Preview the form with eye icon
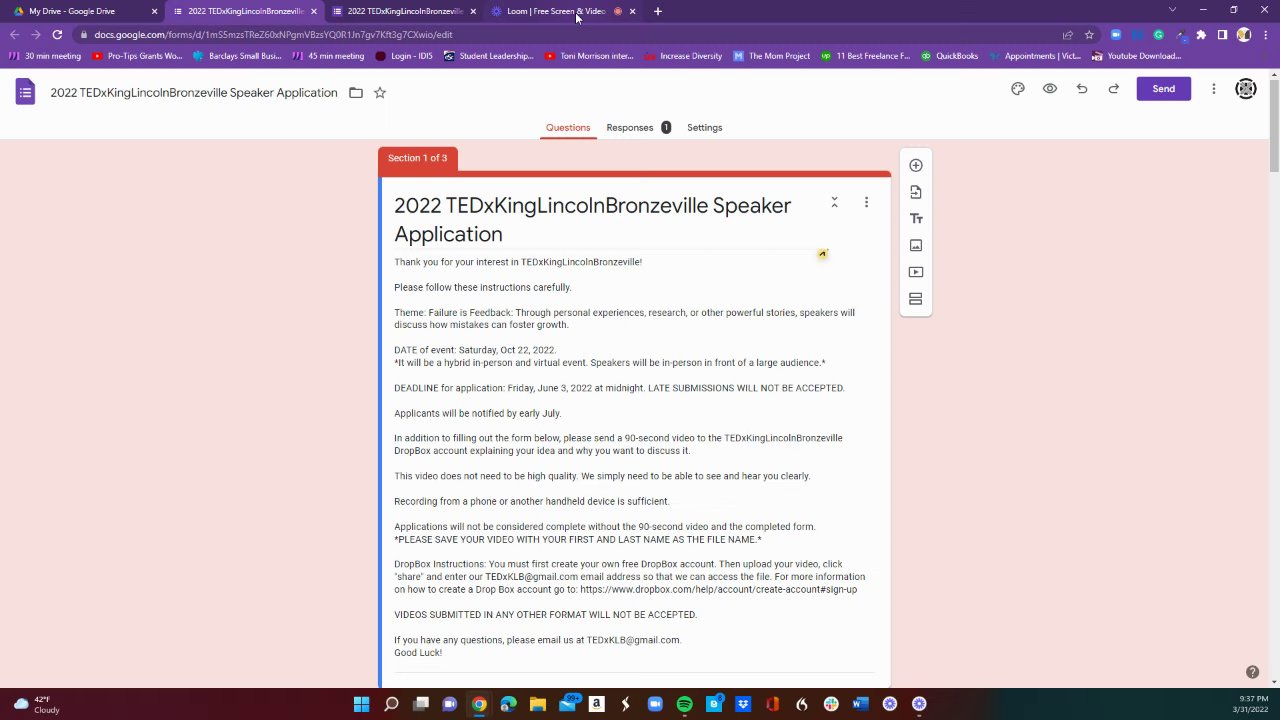This screenshot has width=1280, height=720. (x=1050, y=89)
